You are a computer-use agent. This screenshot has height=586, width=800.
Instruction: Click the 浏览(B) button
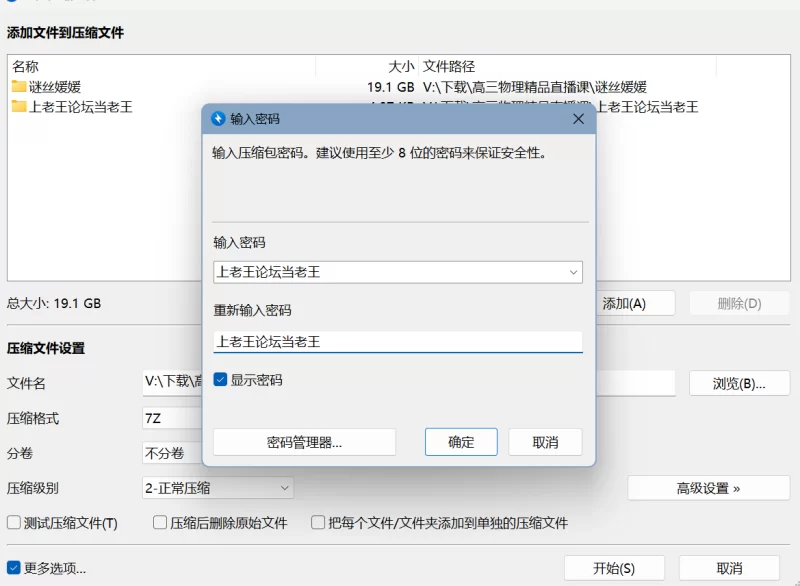pos(738,384)
